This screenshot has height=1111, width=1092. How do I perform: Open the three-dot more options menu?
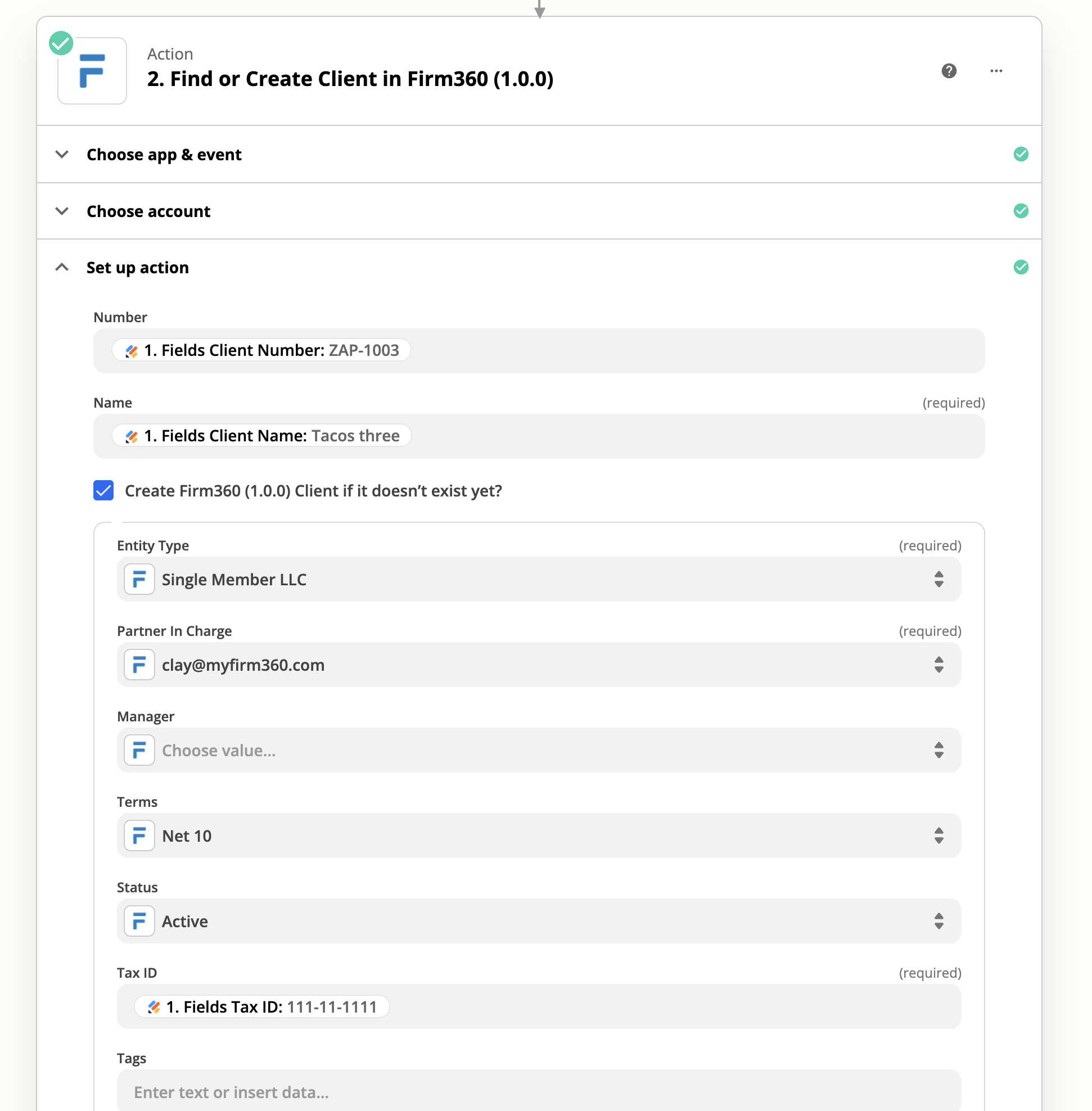coord(996,70)
